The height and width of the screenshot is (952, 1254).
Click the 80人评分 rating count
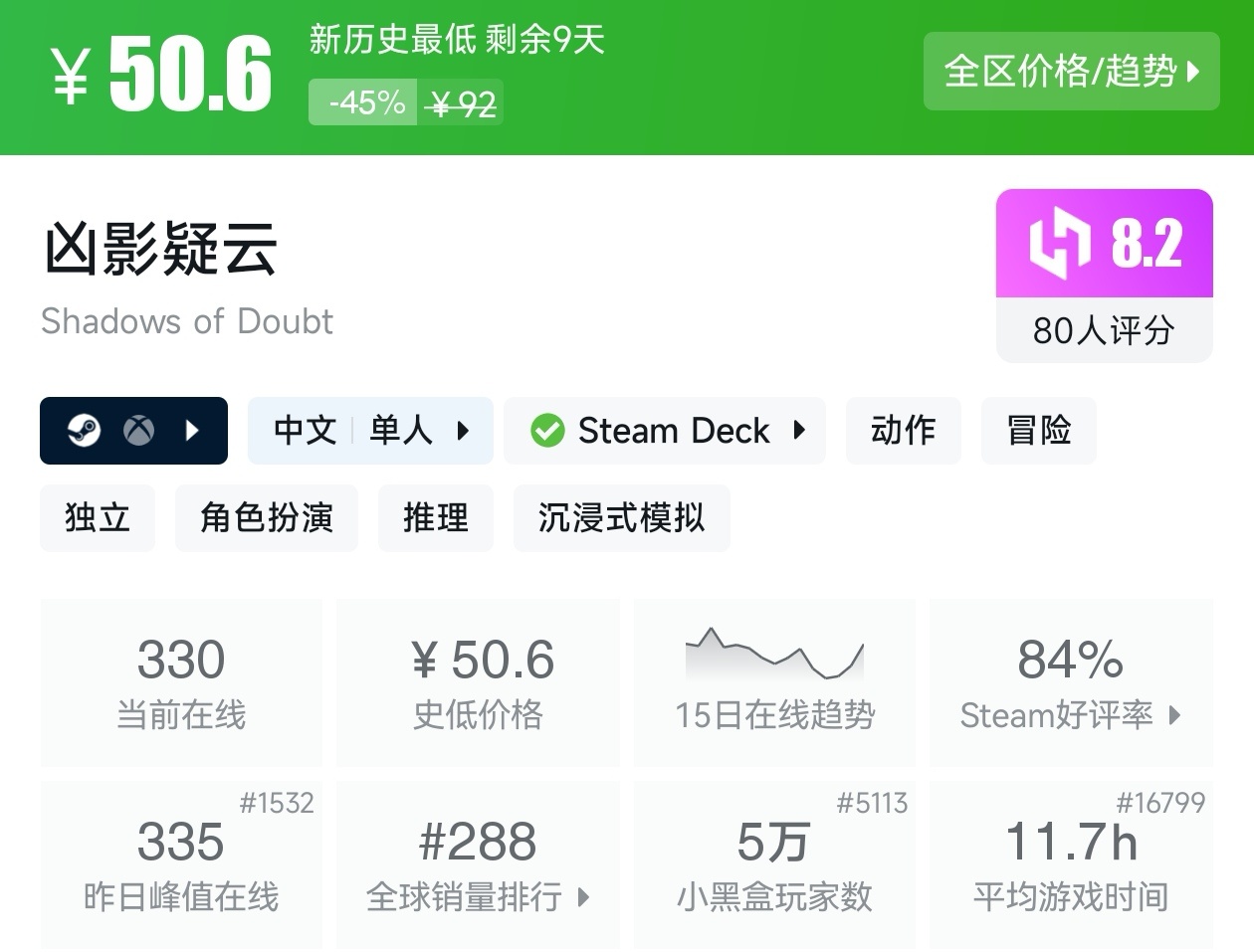click(x=1105, y=330)
